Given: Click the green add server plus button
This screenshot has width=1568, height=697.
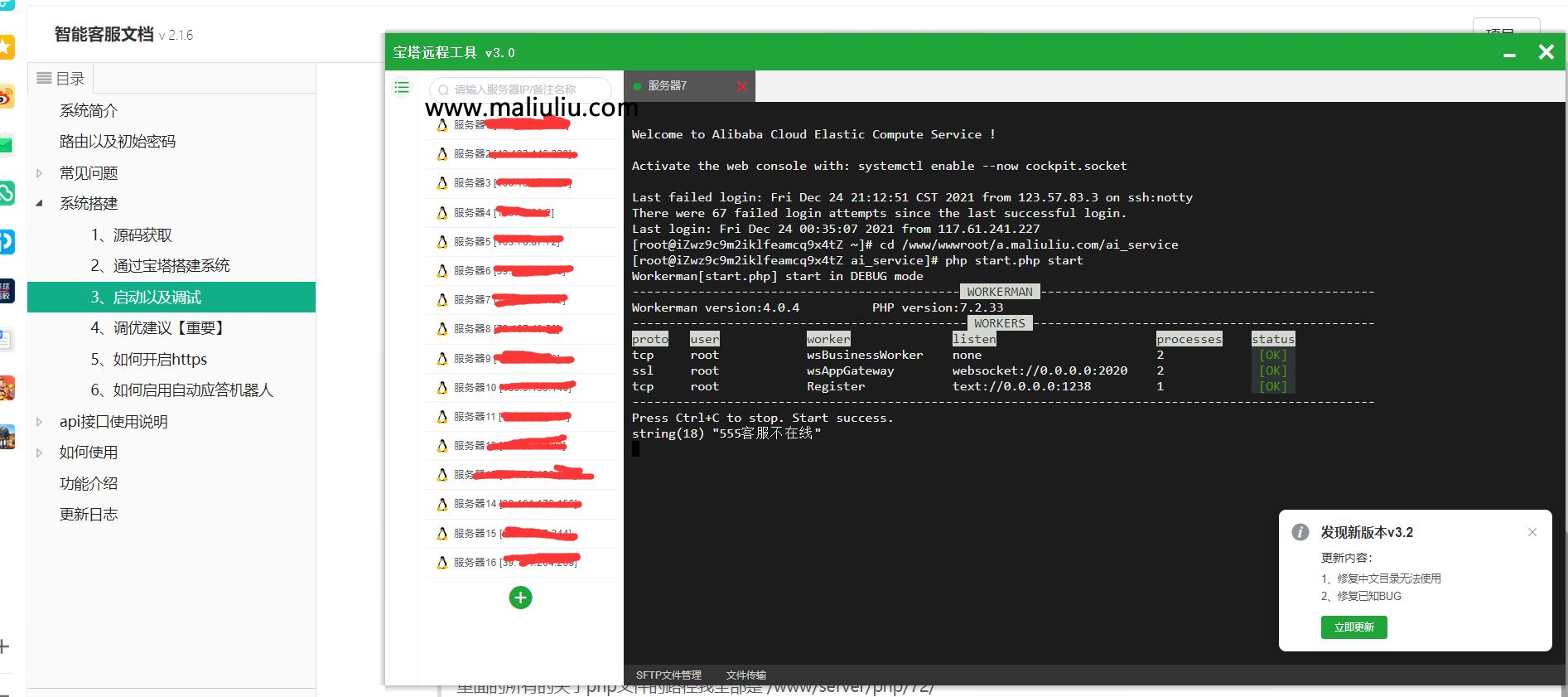Looking at the screenshot, I should point(520,598).
